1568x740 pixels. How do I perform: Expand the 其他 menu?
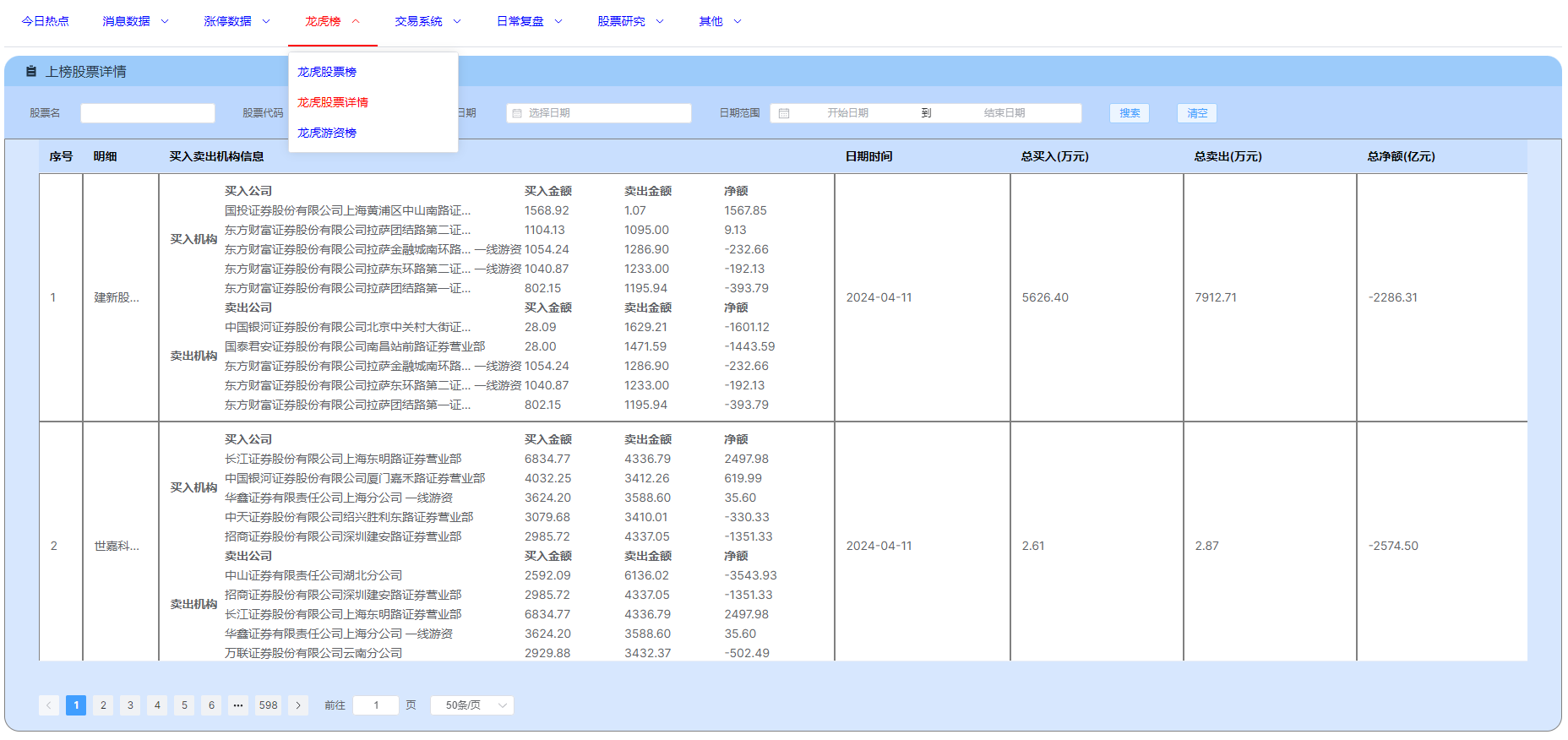point(721,21)
